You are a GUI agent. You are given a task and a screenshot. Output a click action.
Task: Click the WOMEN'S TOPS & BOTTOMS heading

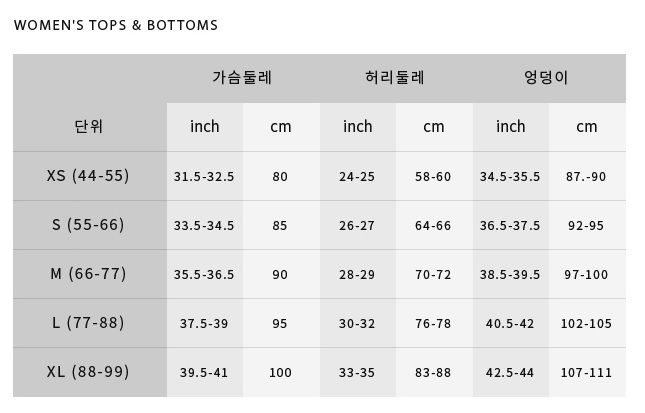pos(115,25)
